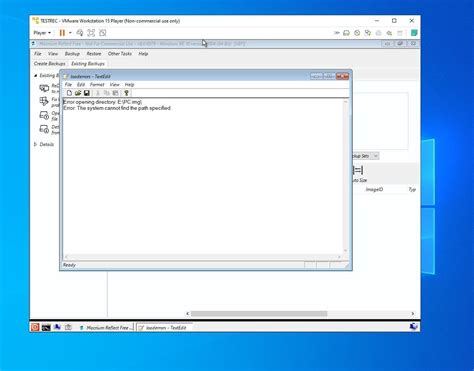
Task: Switch to Macrium Reflect Free taskbar button
Action: click(x=106, y=328)
